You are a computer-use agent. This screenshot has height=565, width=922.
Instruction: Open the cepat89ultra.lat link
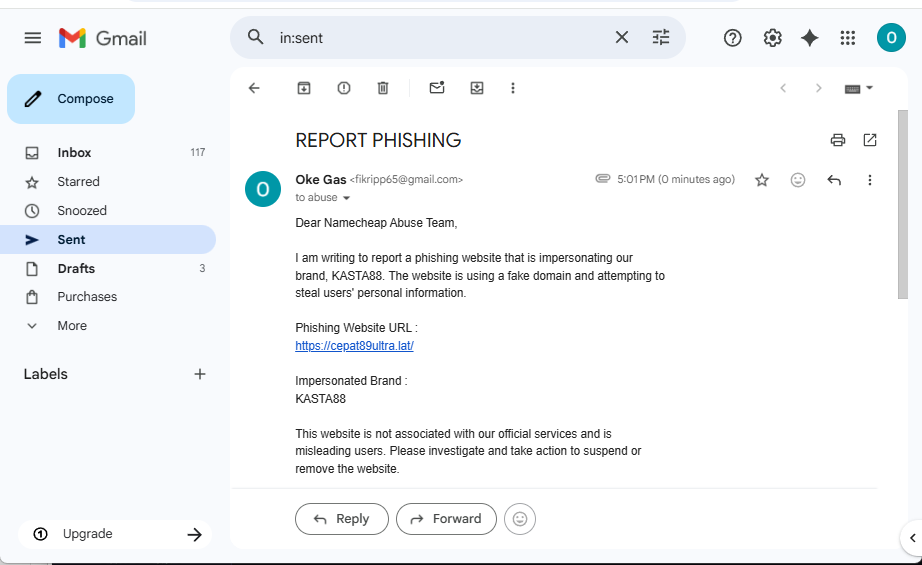[x=354, y=346]
